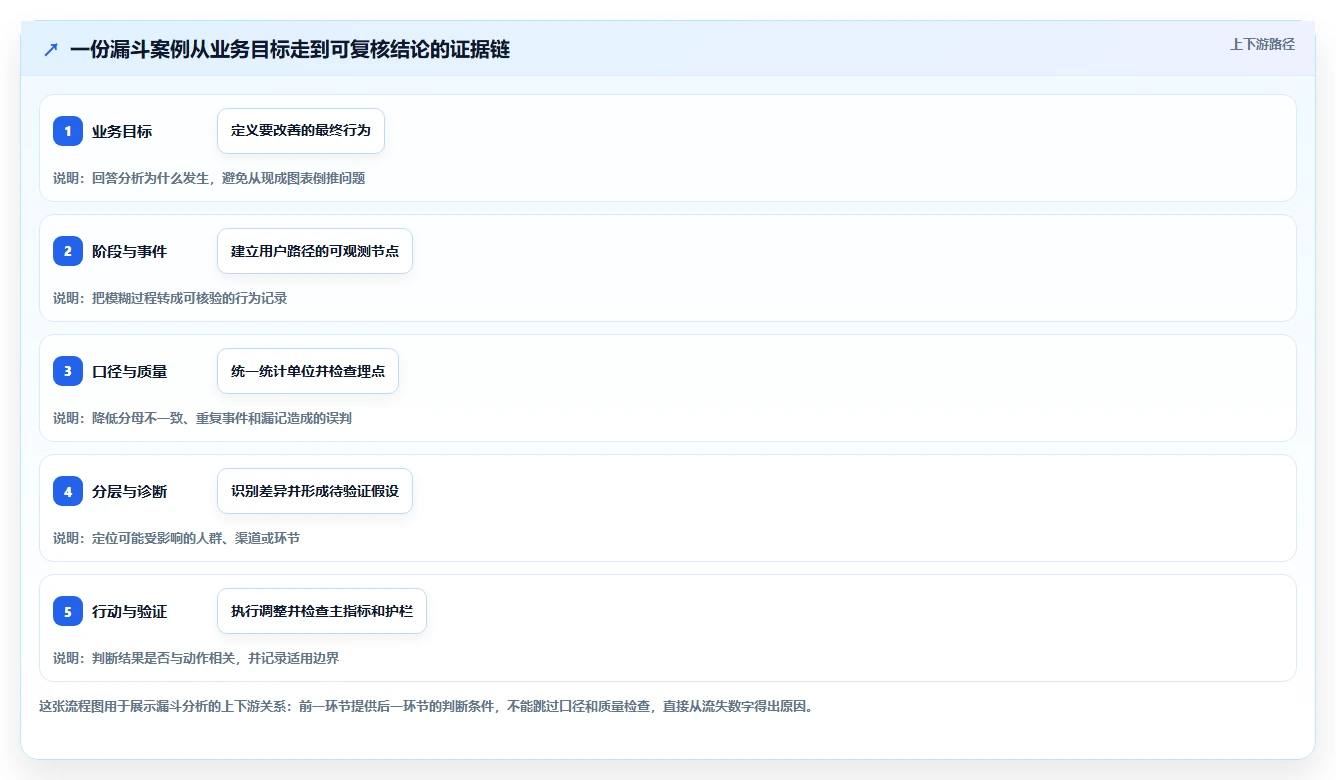Click the 行动与验证 step label
Screen dimensions: 1336x780
point(130,611)
